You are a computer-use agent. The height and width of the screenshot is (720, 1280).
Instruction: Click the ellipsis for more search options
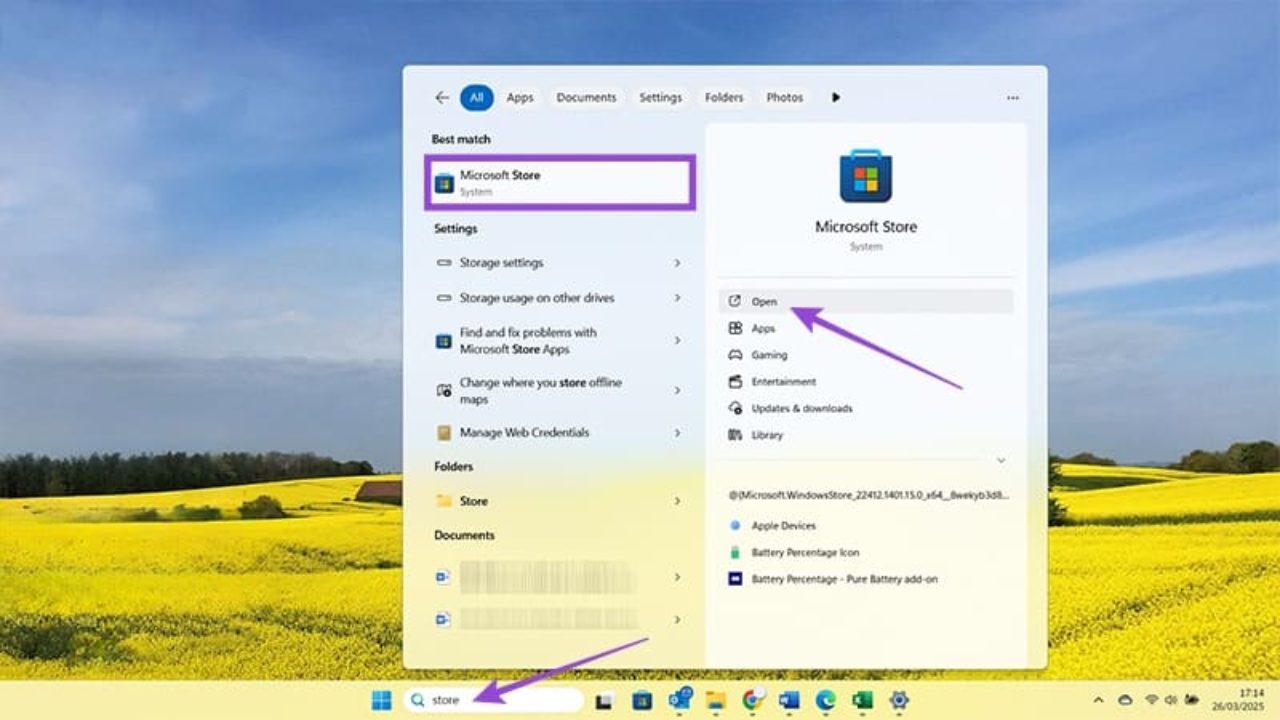[1012, 97]
